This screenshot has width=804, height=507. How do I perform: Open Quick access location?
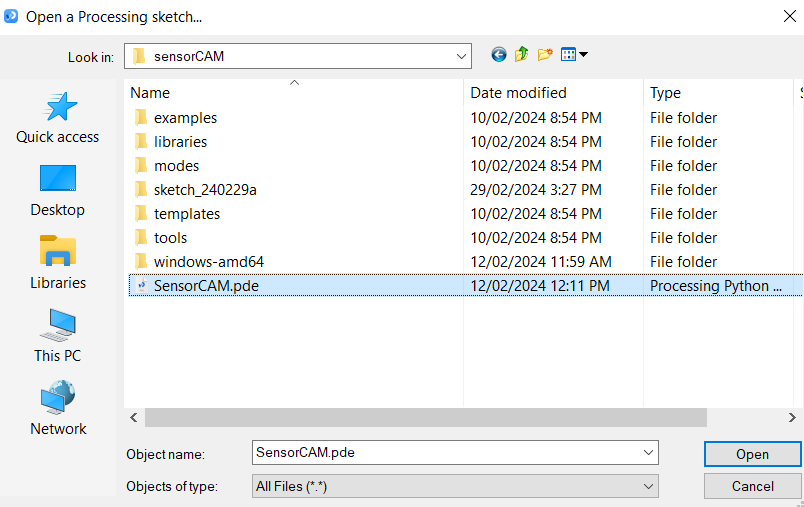[58, 118]
